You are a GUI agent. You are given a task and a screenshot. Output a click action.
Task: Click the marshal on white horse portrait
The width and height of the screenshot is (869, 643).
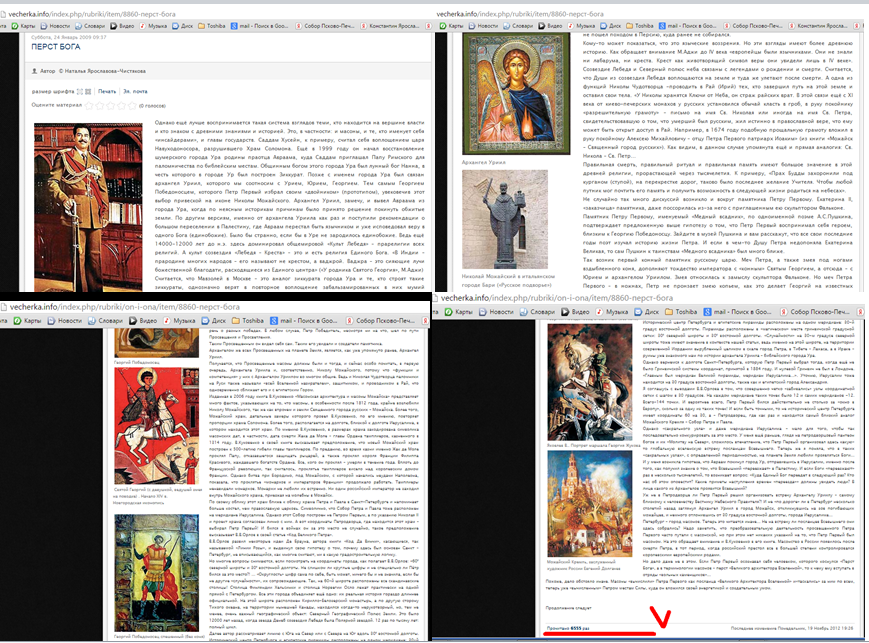pos(590,382)
